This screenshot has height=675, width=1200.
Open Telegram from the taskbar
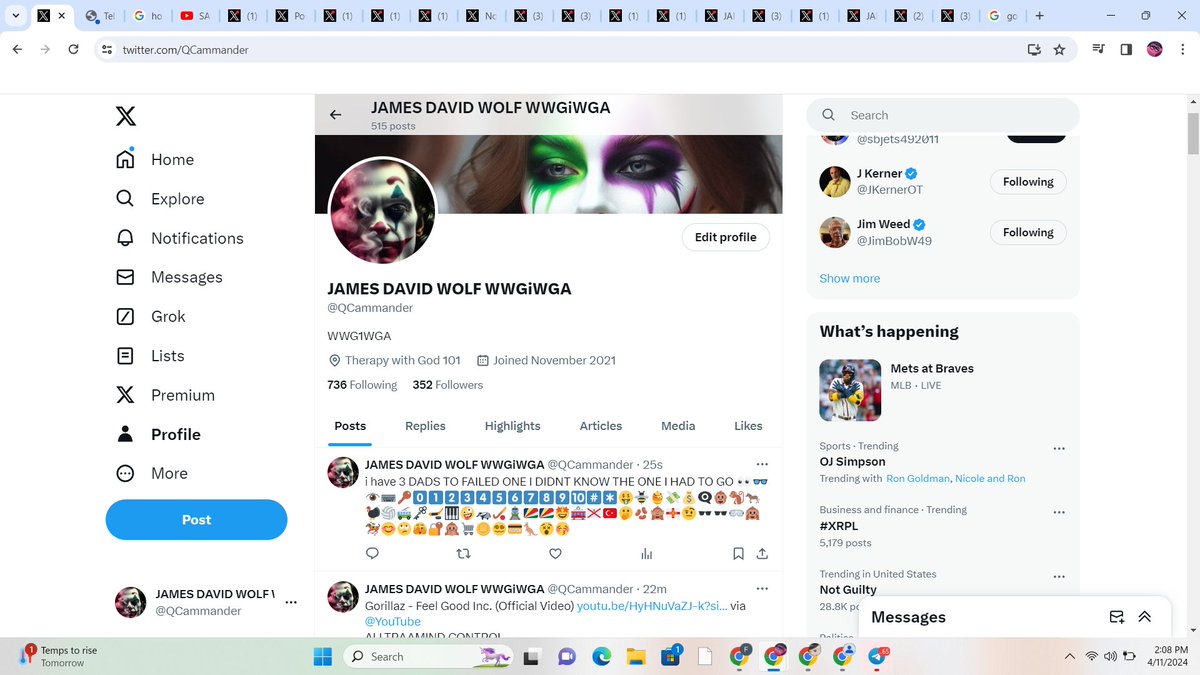(x=877, y=656)
